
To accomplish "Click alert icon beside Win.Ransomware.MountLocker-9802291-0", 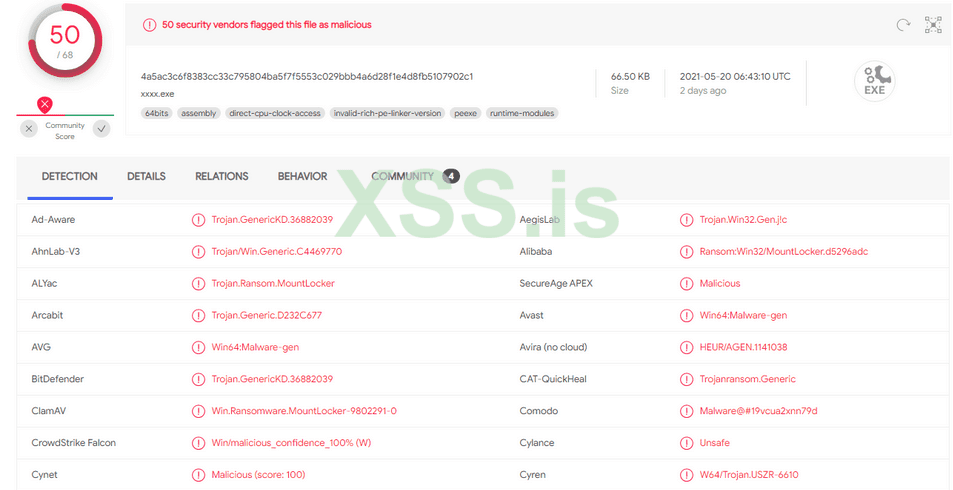I will [198, 411].
